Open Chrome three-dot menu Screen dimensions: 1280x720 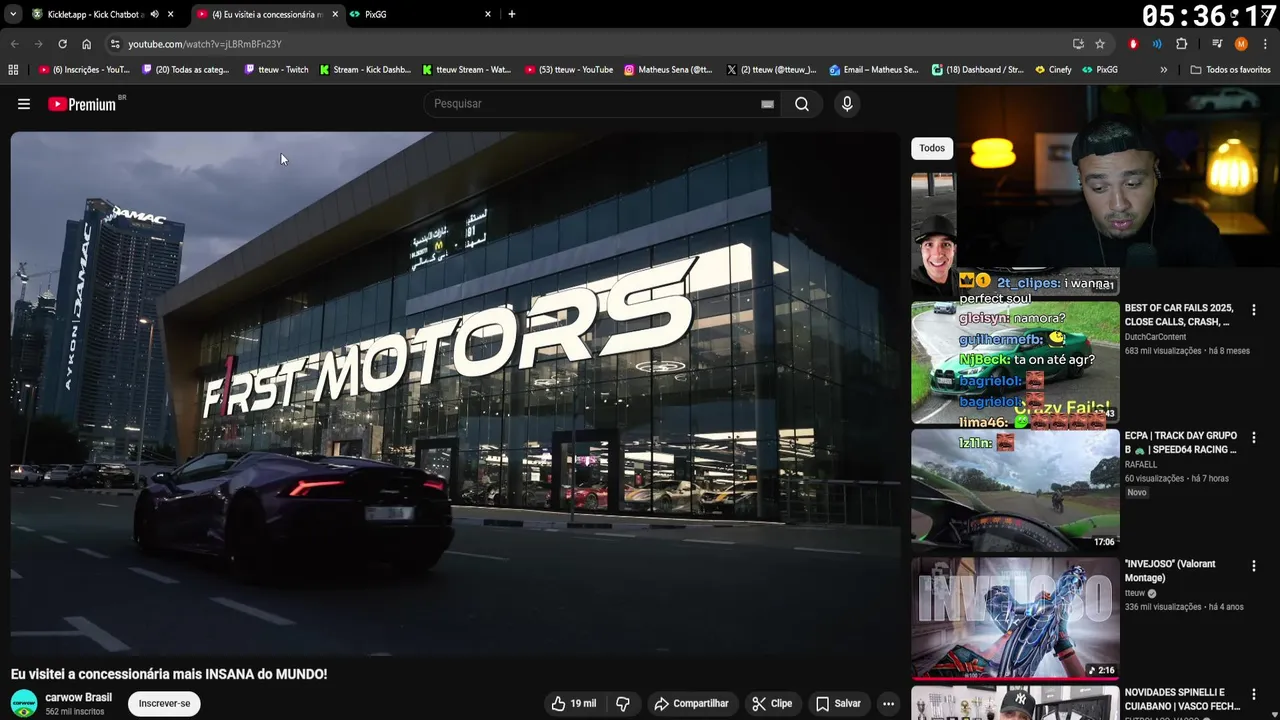pyautogui.click(x=1265, y=44)
